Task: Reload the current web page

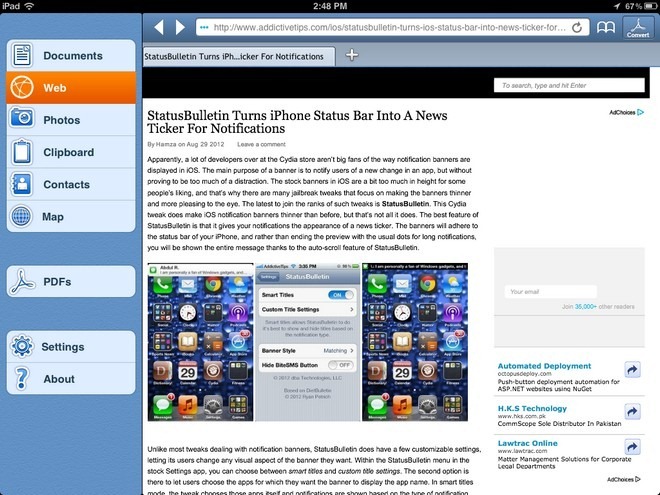Action: pos(577,28)
